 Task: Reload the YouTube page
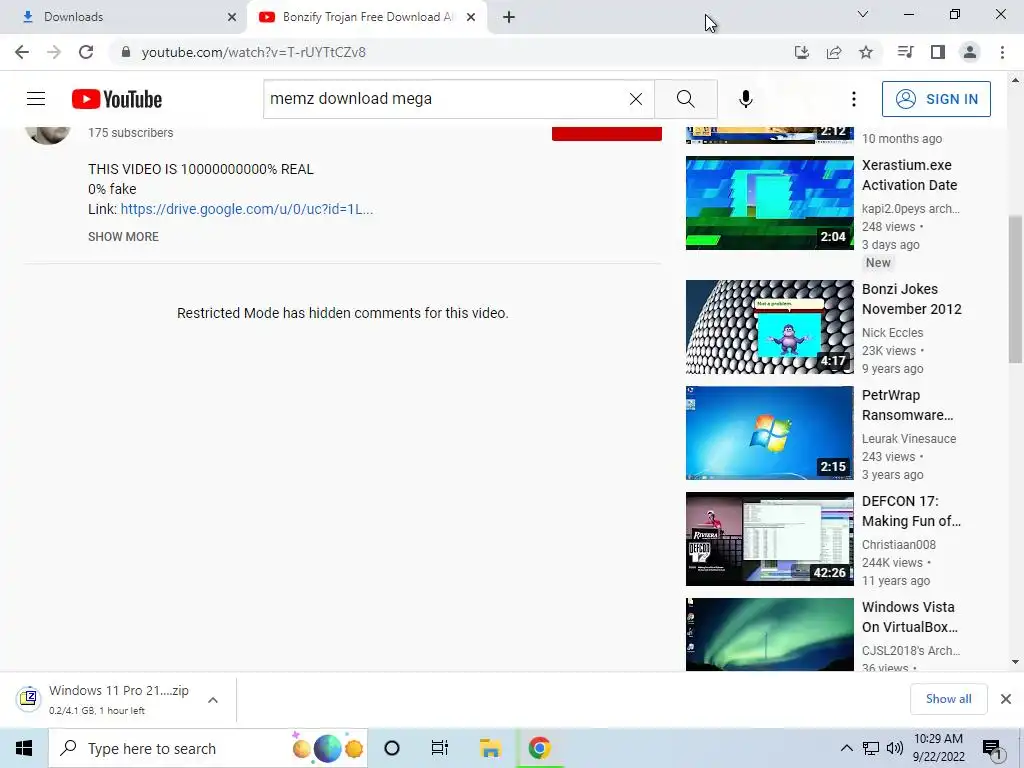click(x=86, y=52)
